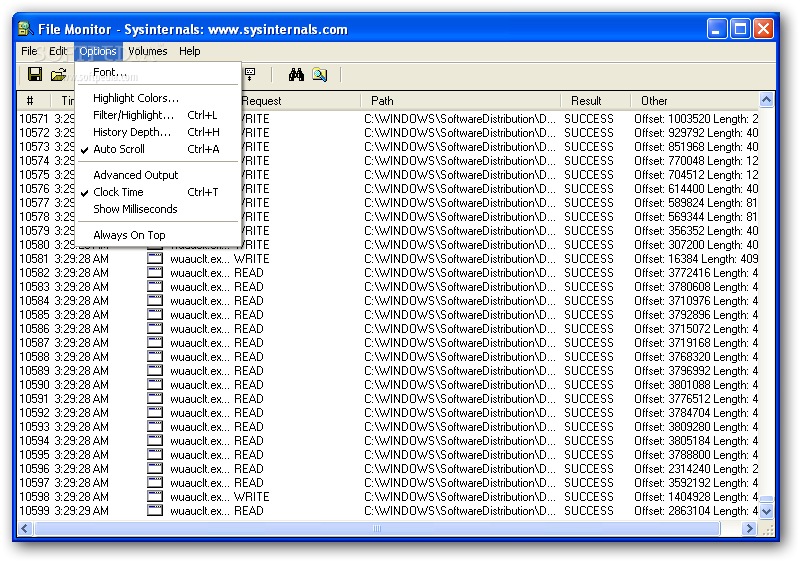The image size is (800, 562).
Task: Click the Open folder toolbar icon
Action: point(59,74)
